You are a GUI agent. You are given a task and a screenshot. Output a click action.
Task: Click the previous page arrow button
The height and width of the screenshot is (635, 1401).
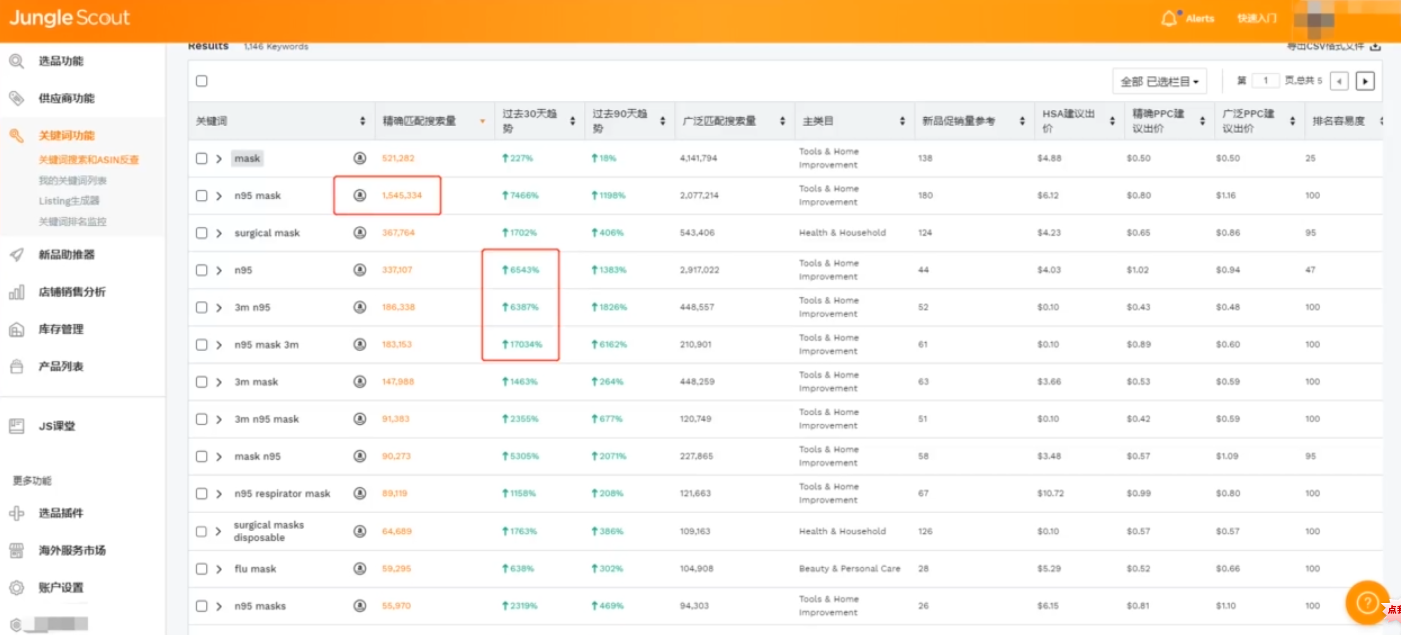tap(1339, 81)
